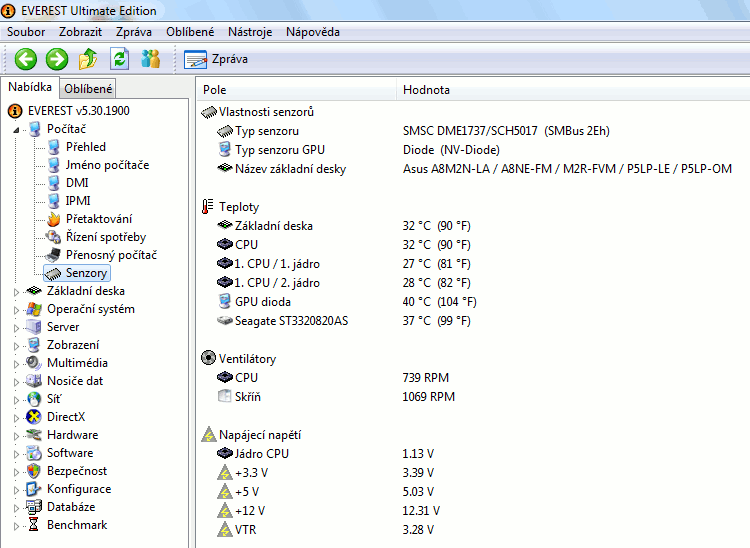Image resolution: width=750 pixels, height=548 pixels.
Task: Expand the Operační systém tree node
Action: [x=17, y=309]
